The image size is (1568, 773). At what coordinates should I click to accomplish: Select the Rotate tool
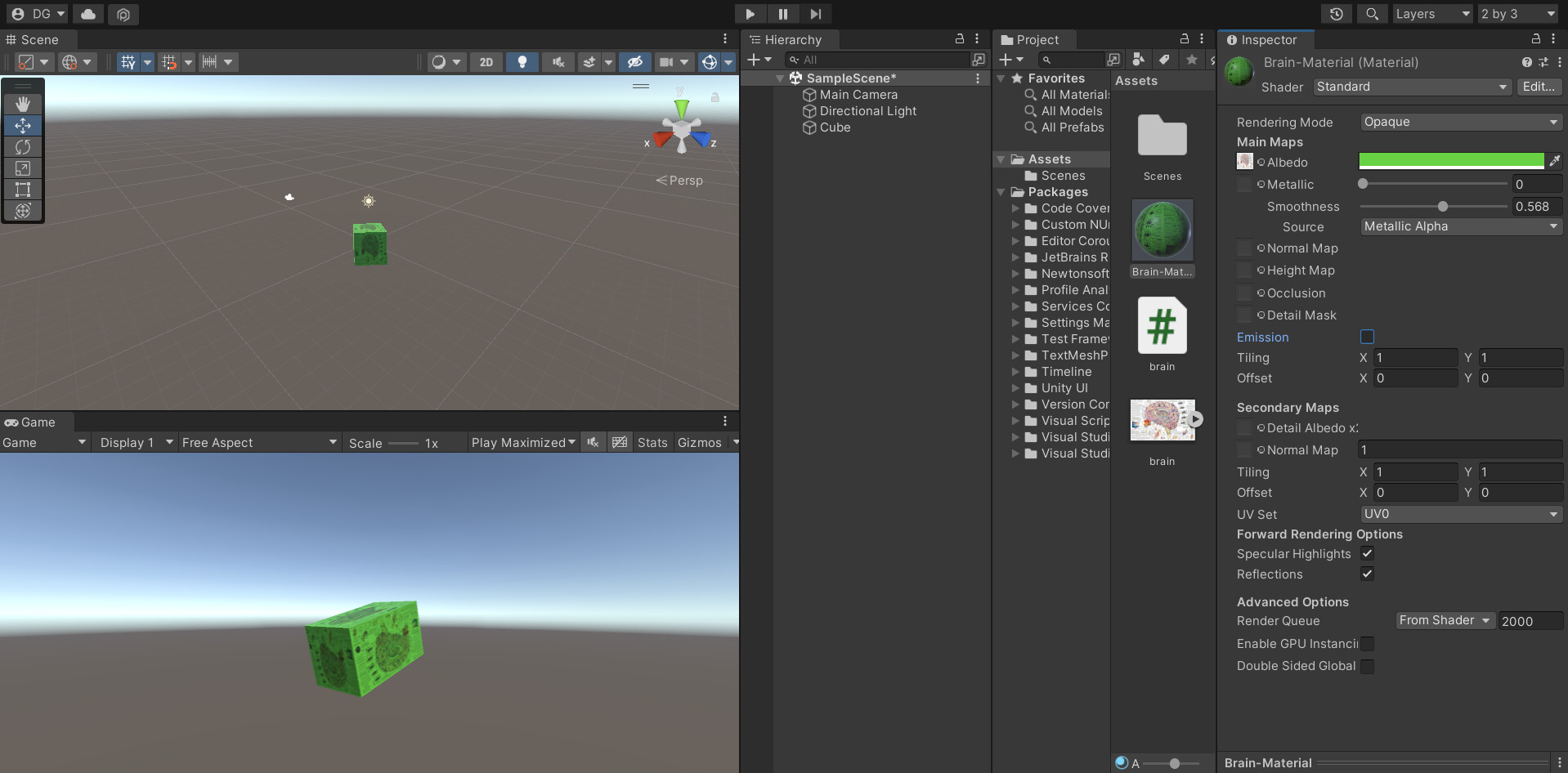23,147
